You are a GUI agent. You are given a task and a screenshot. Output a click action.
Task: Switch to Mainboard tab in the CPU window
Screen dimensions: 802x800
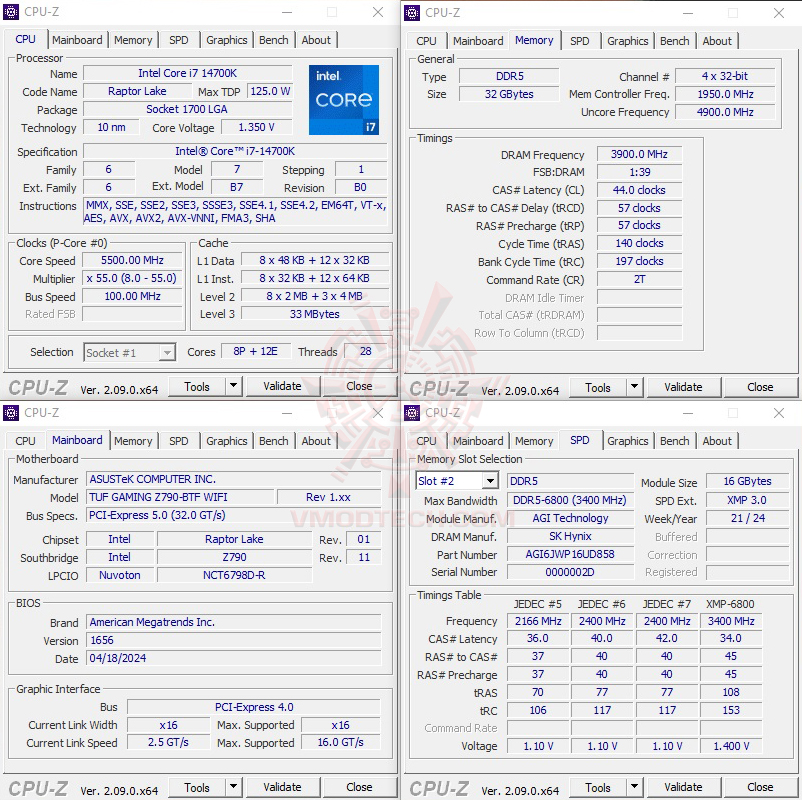(77, 40)
